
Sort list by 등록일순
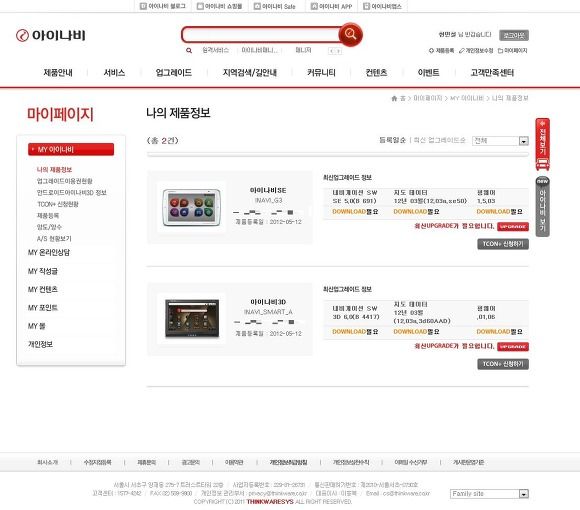tap(392, 140)
